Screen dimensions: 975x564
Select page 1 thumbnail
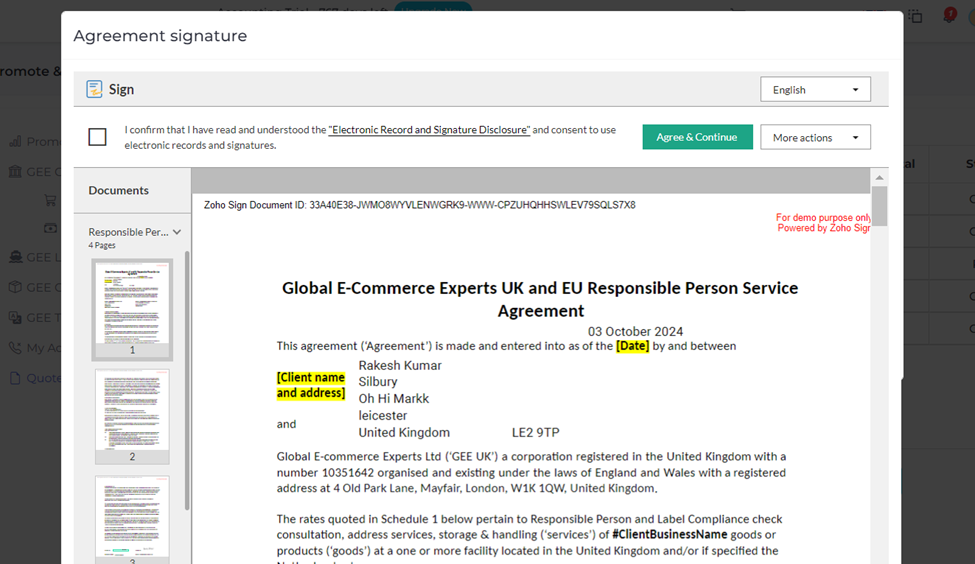[x=132, y=303]
